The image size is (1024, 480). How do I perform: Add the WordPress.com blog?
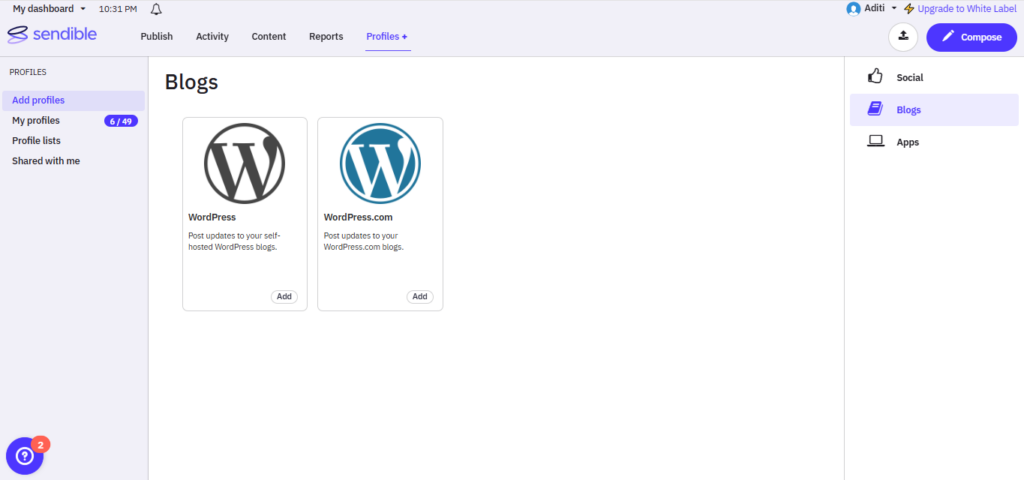(420, 296)
